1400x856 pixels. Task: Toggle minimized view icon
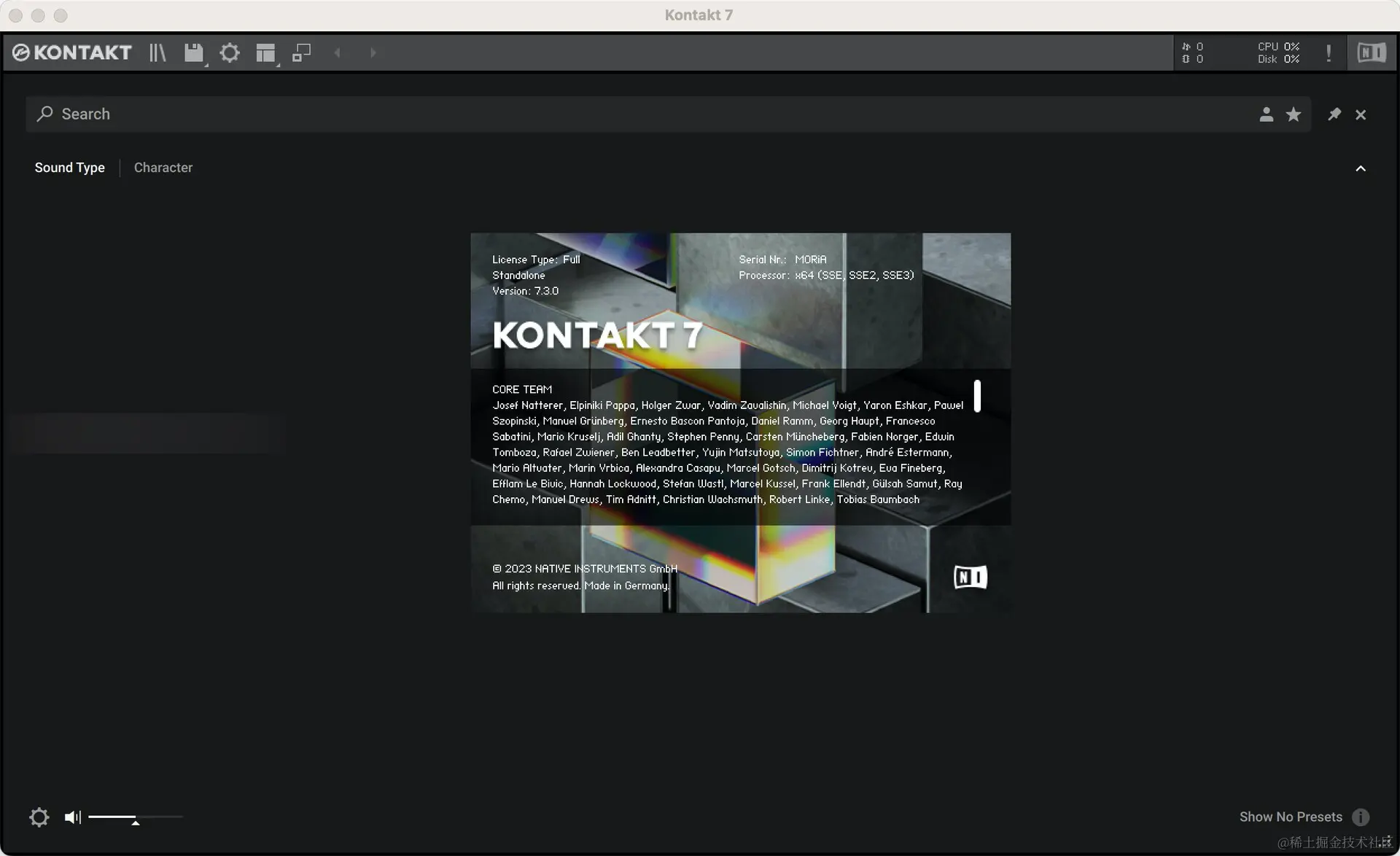pos(301,52)
